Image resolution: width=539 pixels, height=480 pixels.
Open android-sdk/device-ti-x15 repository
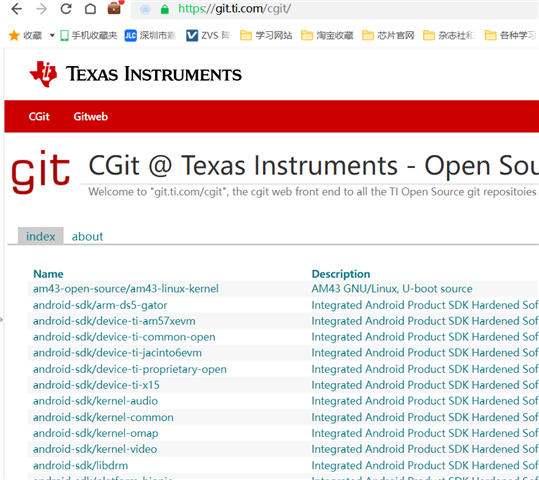coord(96,385)
